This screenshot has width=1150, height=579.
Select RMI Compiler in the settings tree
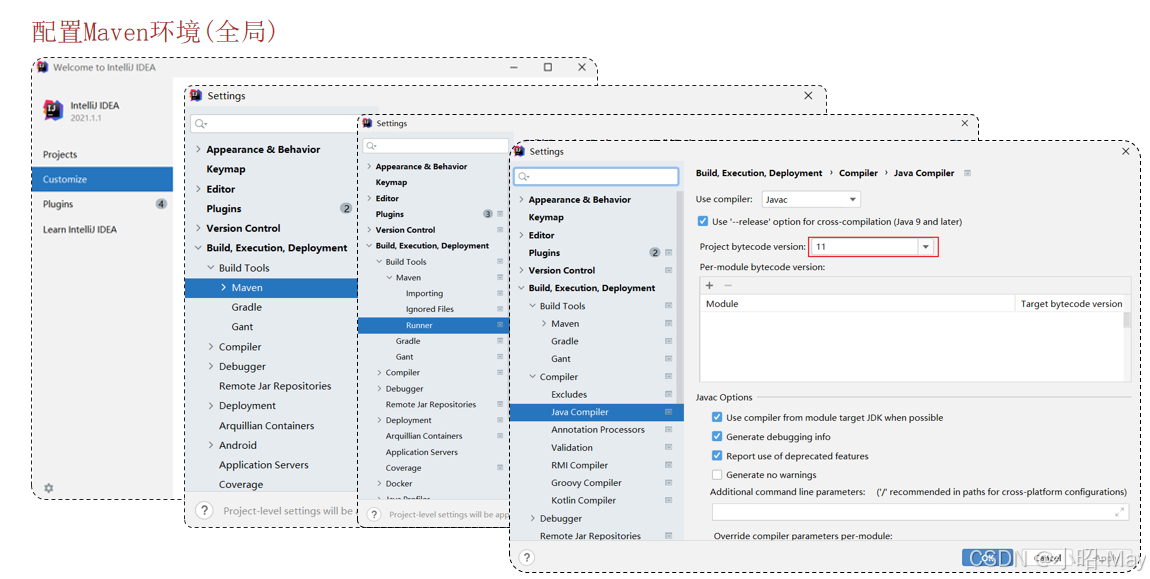tap(579, 465)
